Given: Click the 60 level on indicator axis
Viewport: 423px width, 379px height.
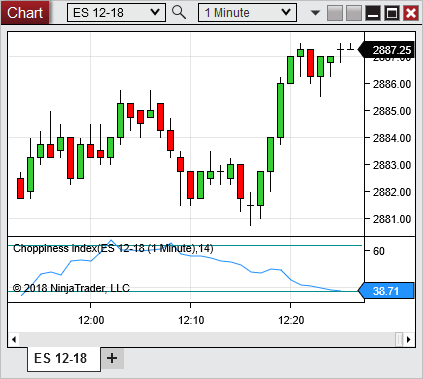Looking at the screenshot, I should click(379, 251).
